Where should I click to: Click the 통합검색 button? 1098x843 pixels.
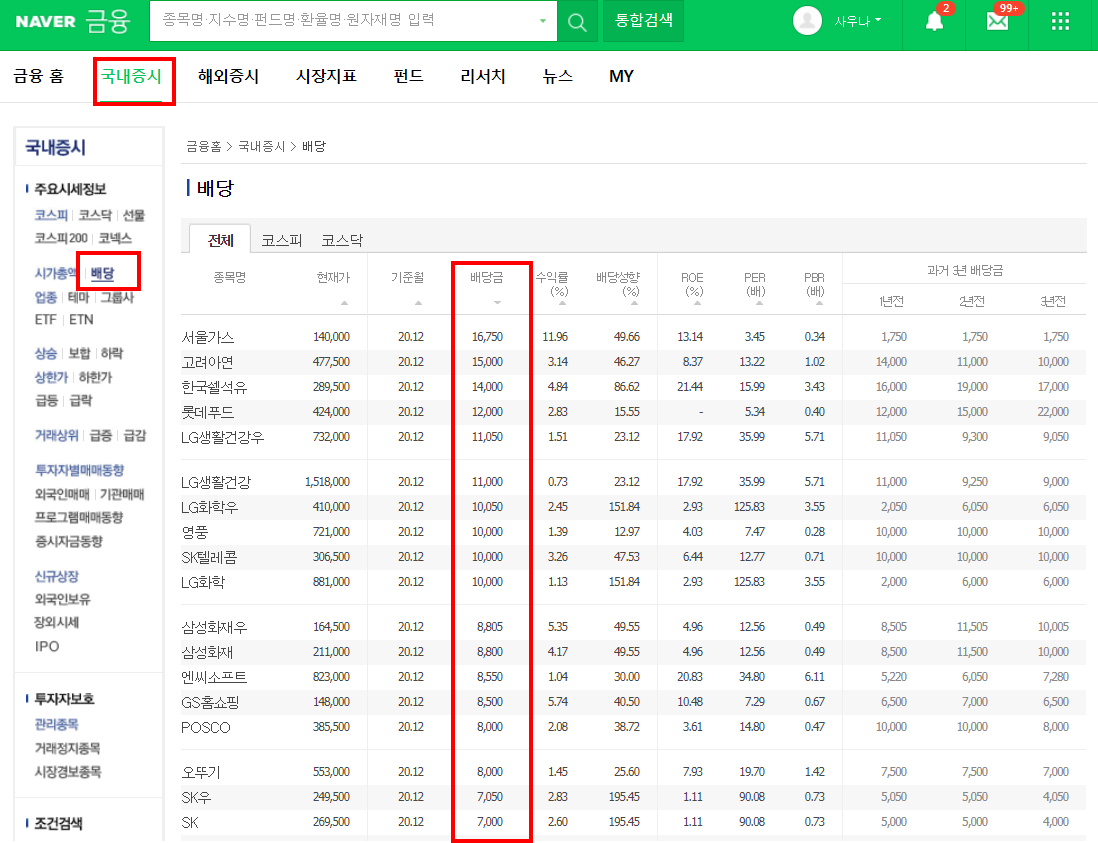(x=643, y=21)
